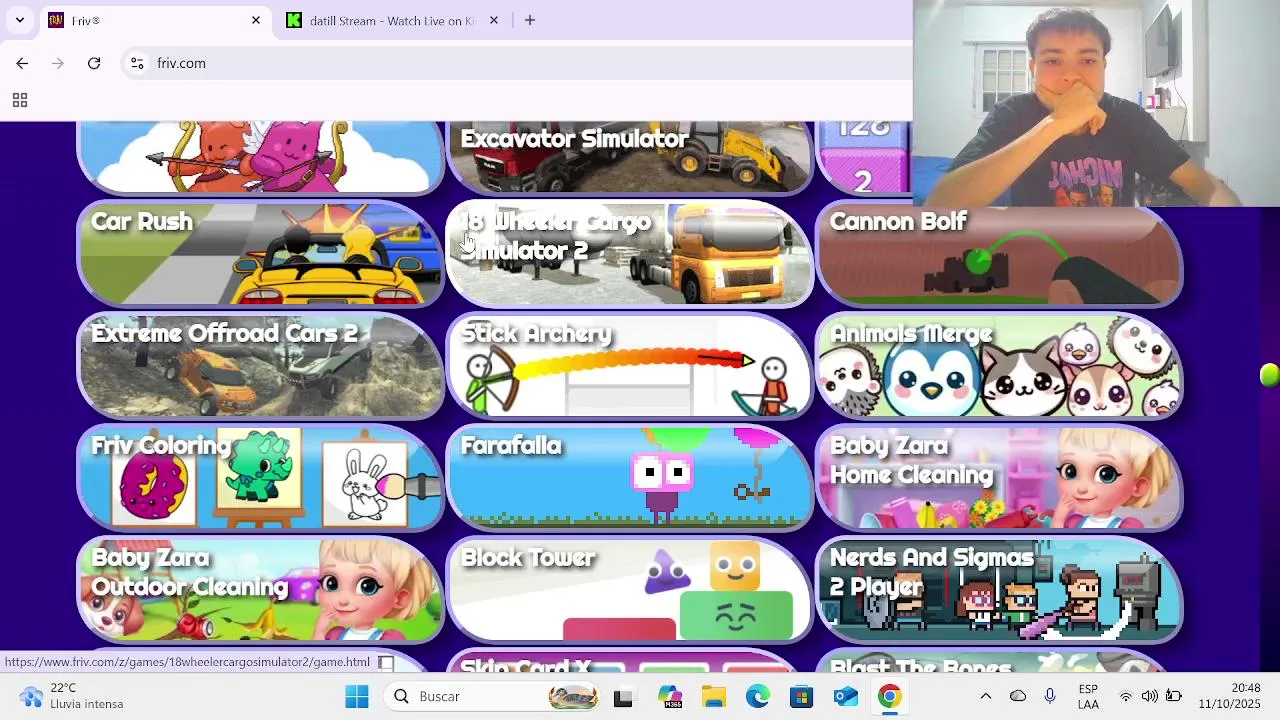Close the datill Stream tab
The height and width of the screenshot is (720, 1280).
click(x=493, y=20)
